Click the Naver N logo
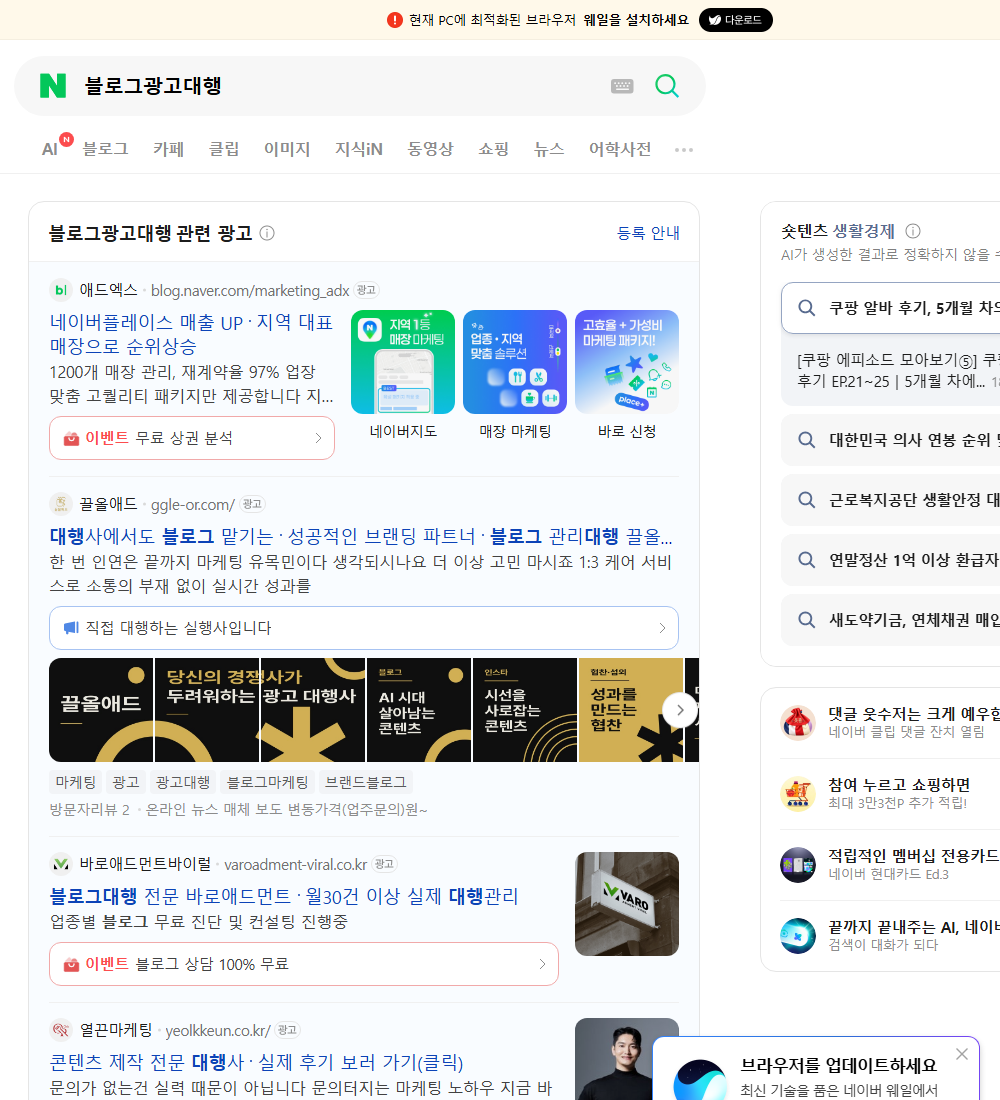 [x=53, y=86]
